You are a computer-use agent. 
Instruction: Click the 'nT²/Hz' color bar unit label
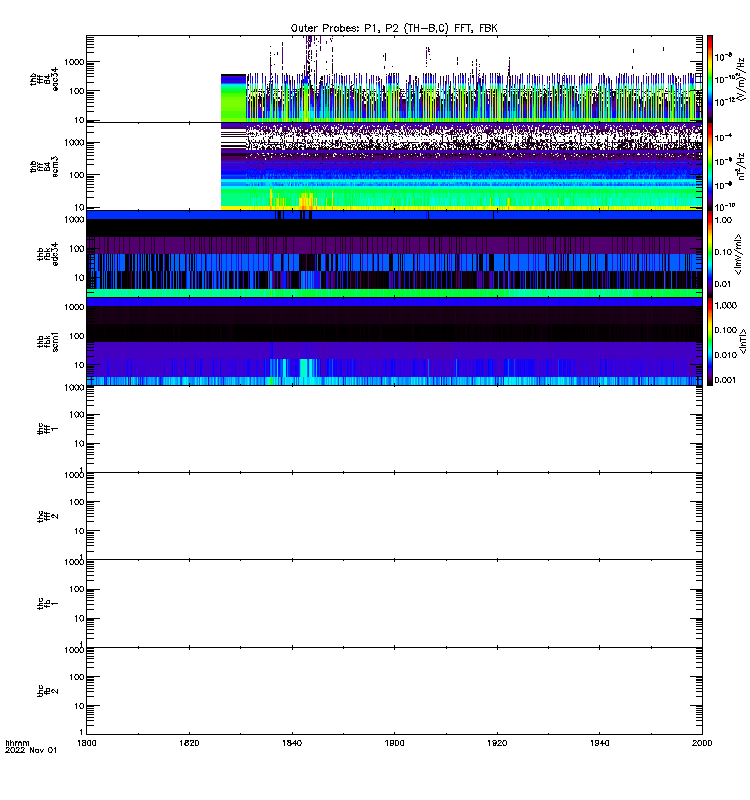coord(741,166)
